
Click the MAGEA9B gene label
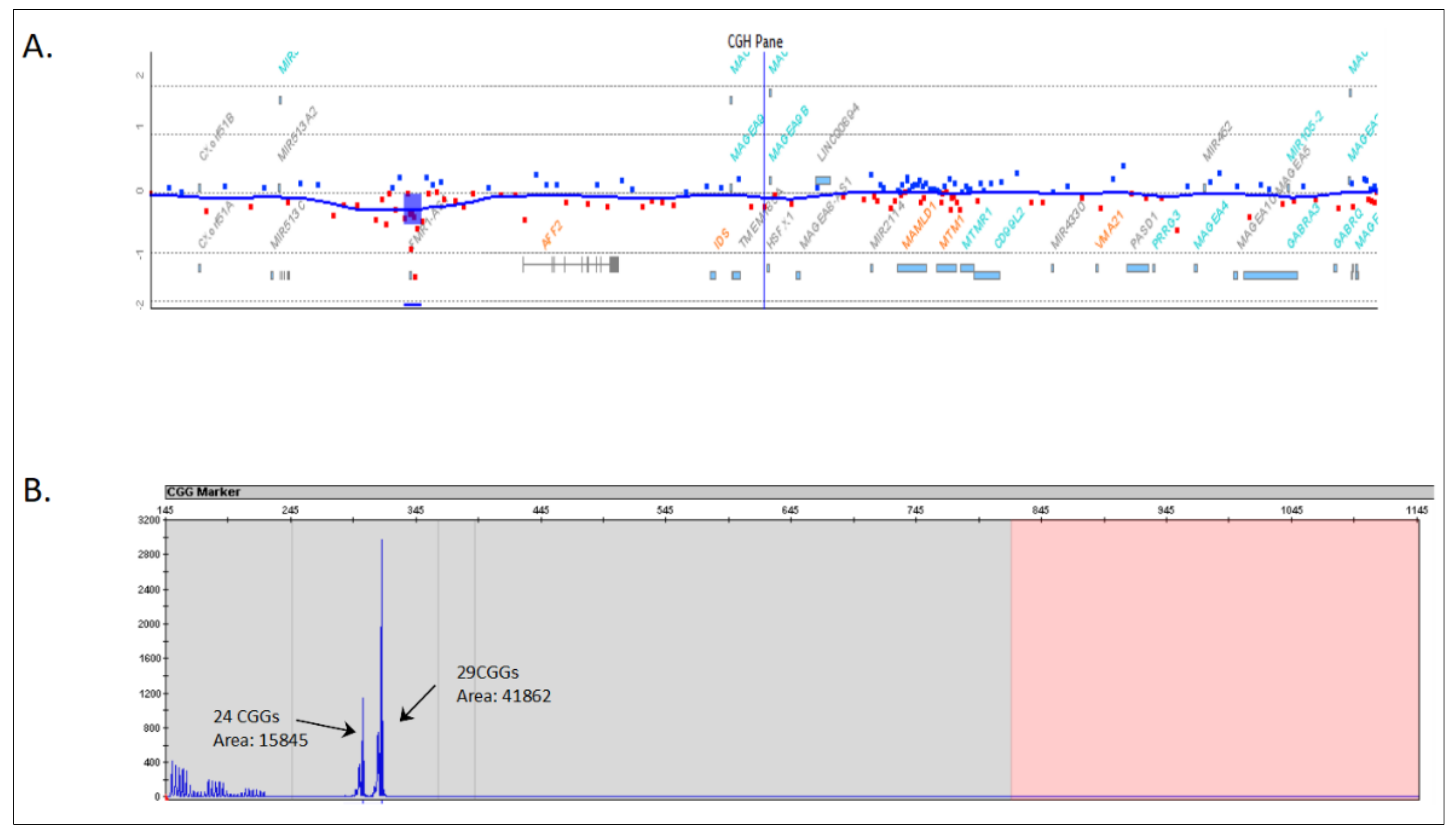788,133
